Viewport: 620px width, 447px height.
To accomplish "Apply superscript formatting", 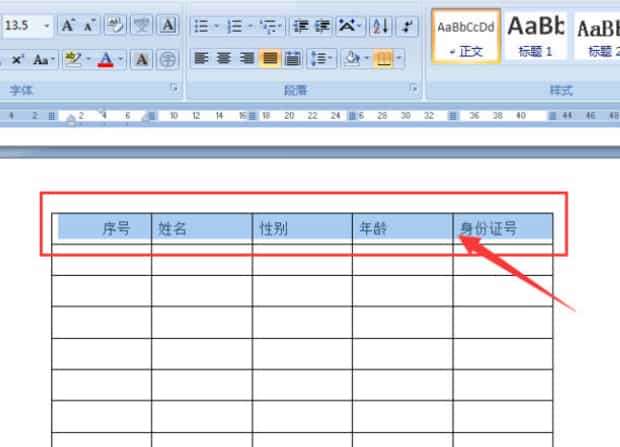I will click(x=18, y=60).
